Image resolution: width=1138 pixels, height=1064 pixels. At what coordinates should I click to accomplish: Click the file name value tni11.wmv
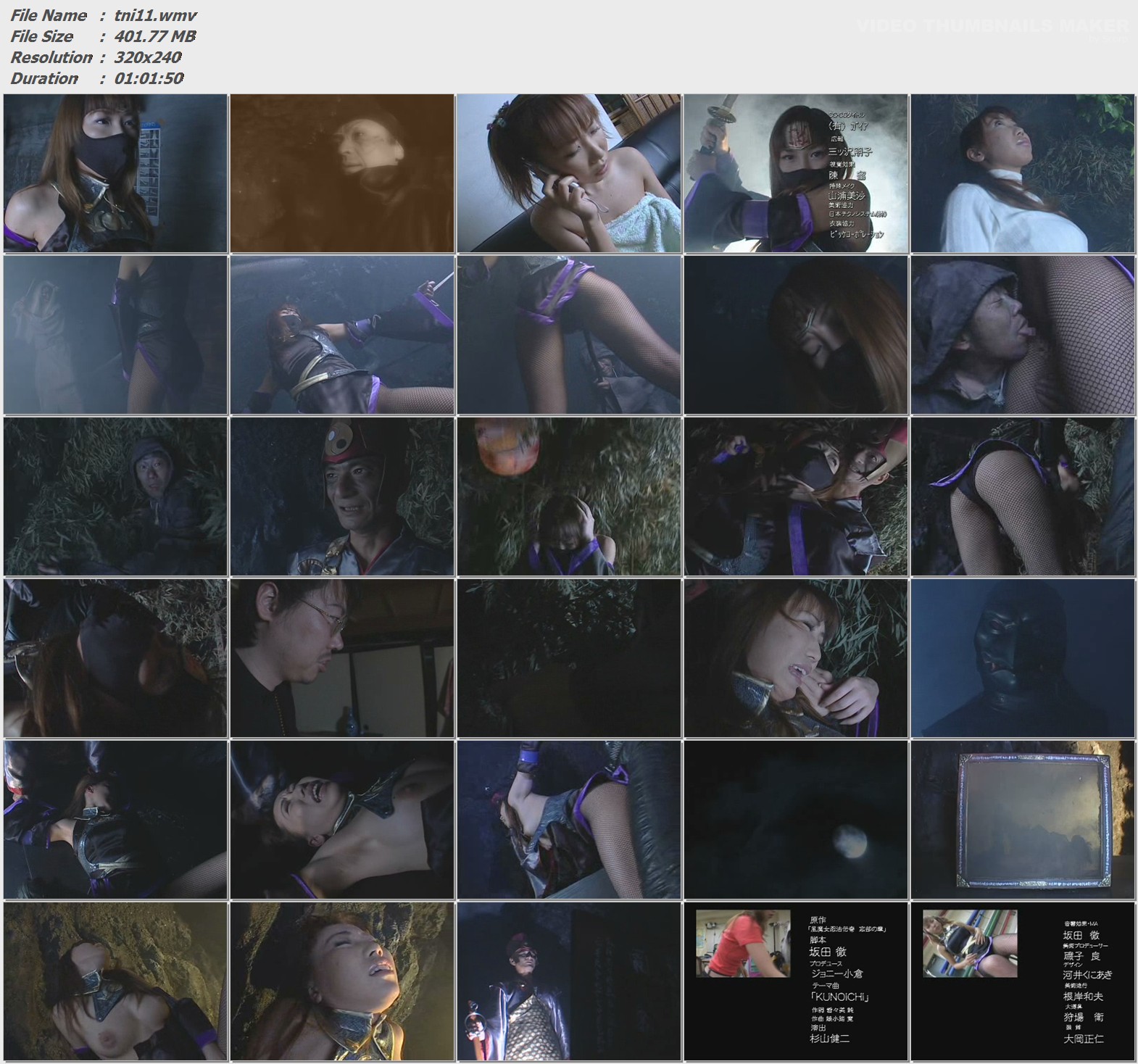pyautogui.click(x=155, y=15)
